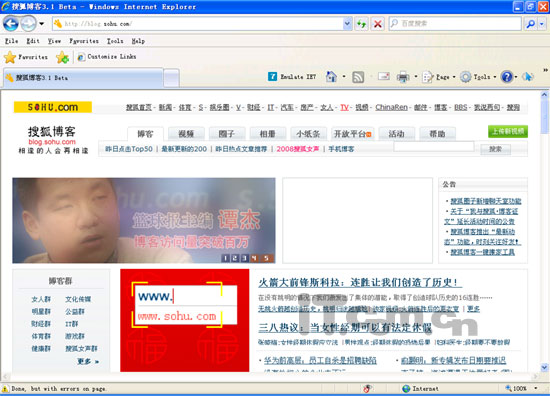Open the Page toolbar menu
Viewport: 550px width, 396px height.
point(439,77)
